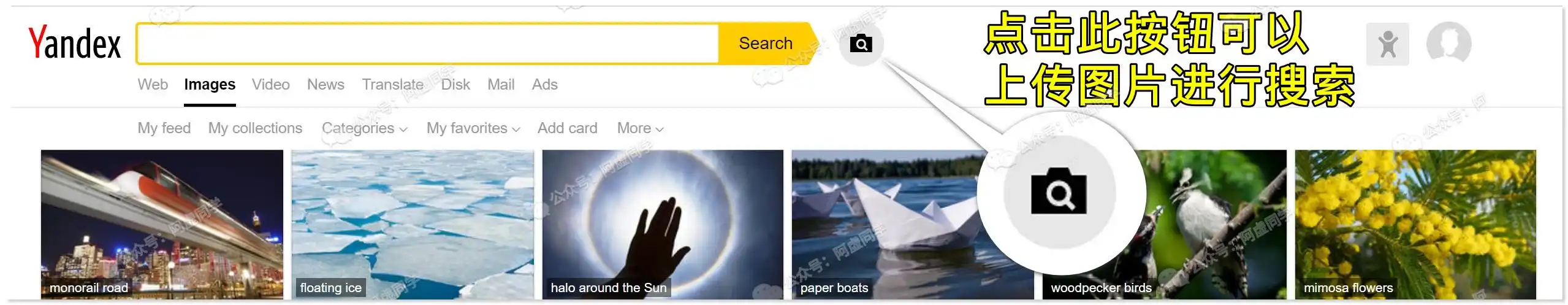Image resolution: width=1568 pixels, height=305 pixels.
Task: Switch to the Web tab
Action: (153, 85)
